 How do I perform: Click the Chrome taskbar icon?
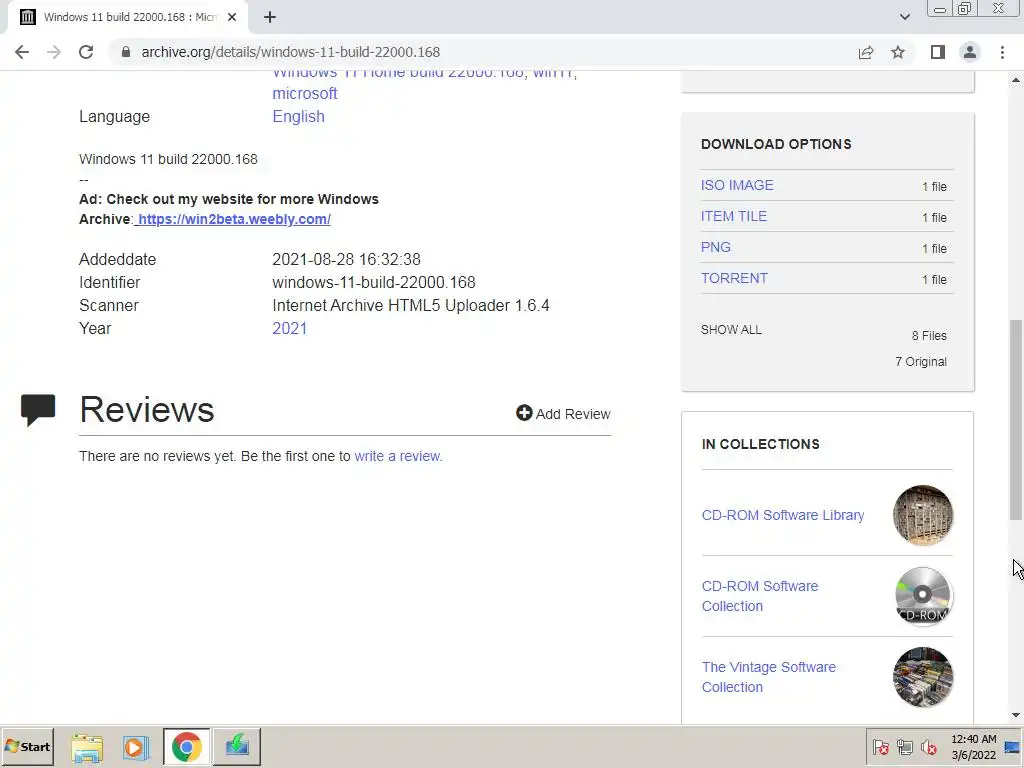click(x=187, y=747)
